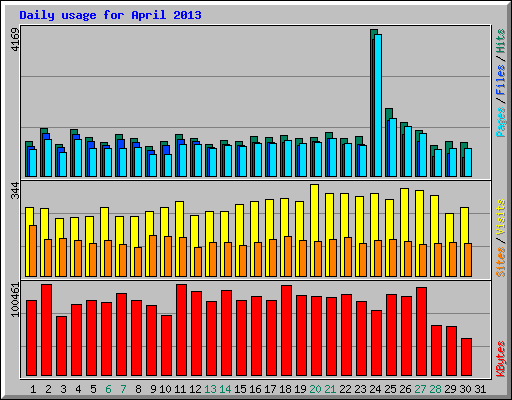Viewport: 512px width, 400px height.
Task: Select the red KBytes bar for day 2
Action: [x=47, y=330]
